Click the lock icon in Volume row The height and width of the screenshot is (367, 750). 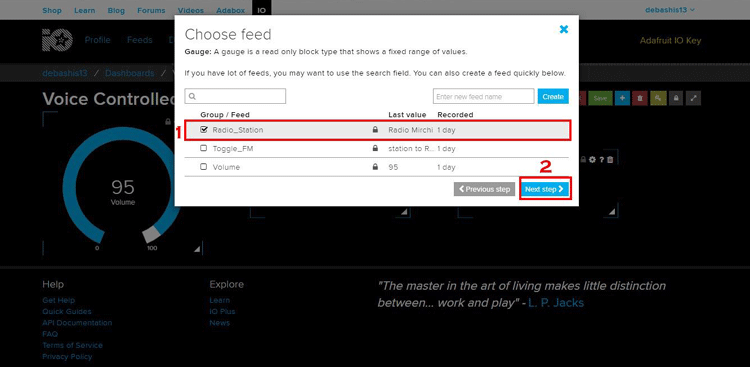[x=375, y=167]
